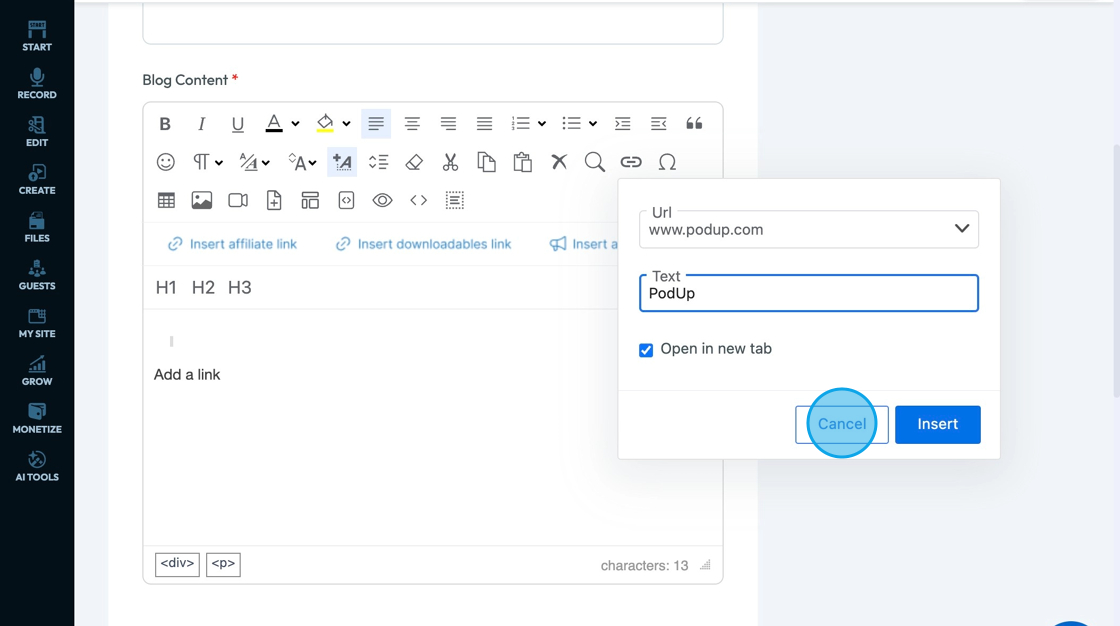Cut selection with scissors icon
The image size is (1120, 626).
point(450,162)
